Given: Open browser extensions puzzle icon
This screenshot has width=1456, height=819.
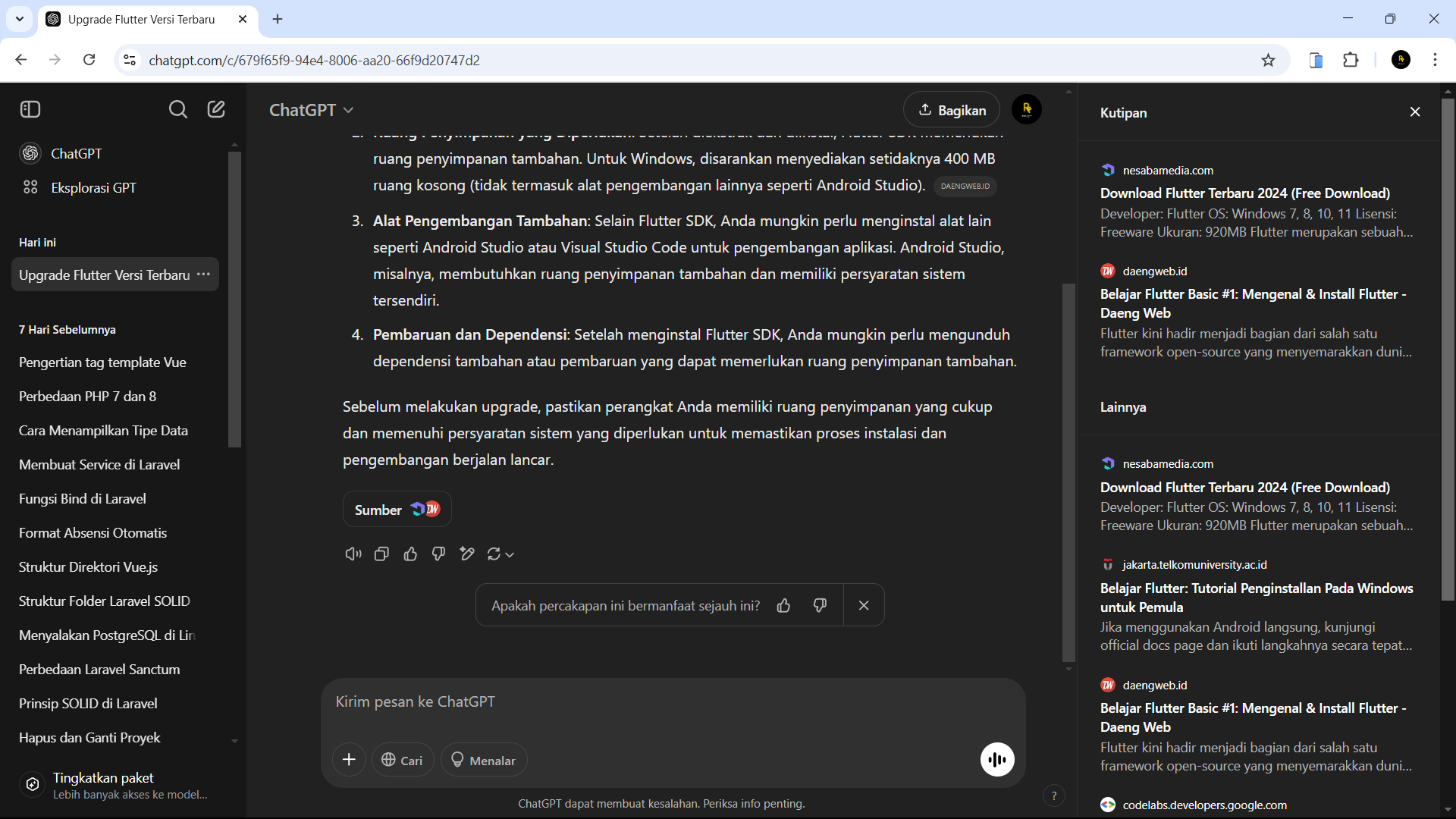Looking at the screenshot, I should click(1351, 60).
